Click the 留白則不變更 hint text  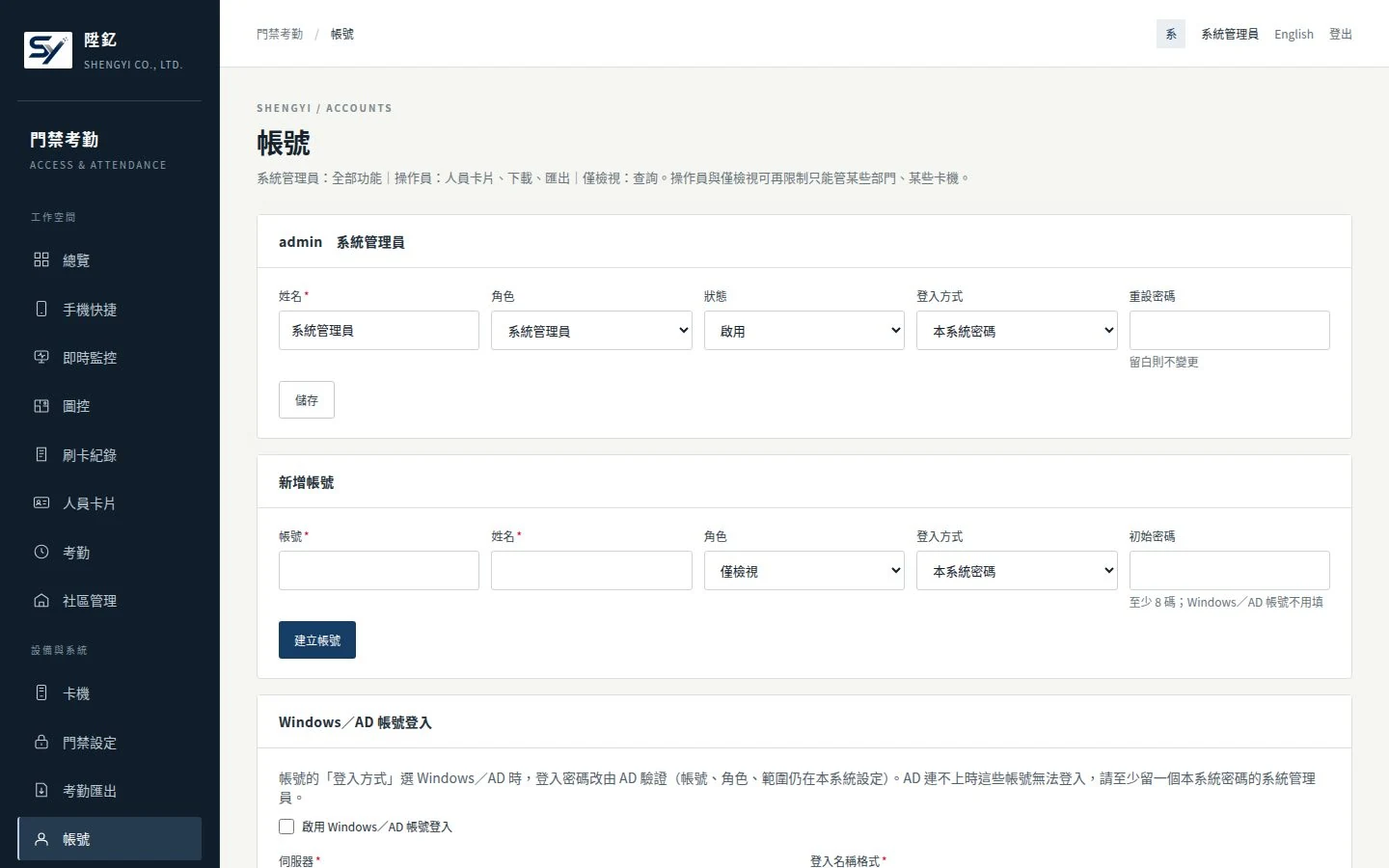(1164, 362)
